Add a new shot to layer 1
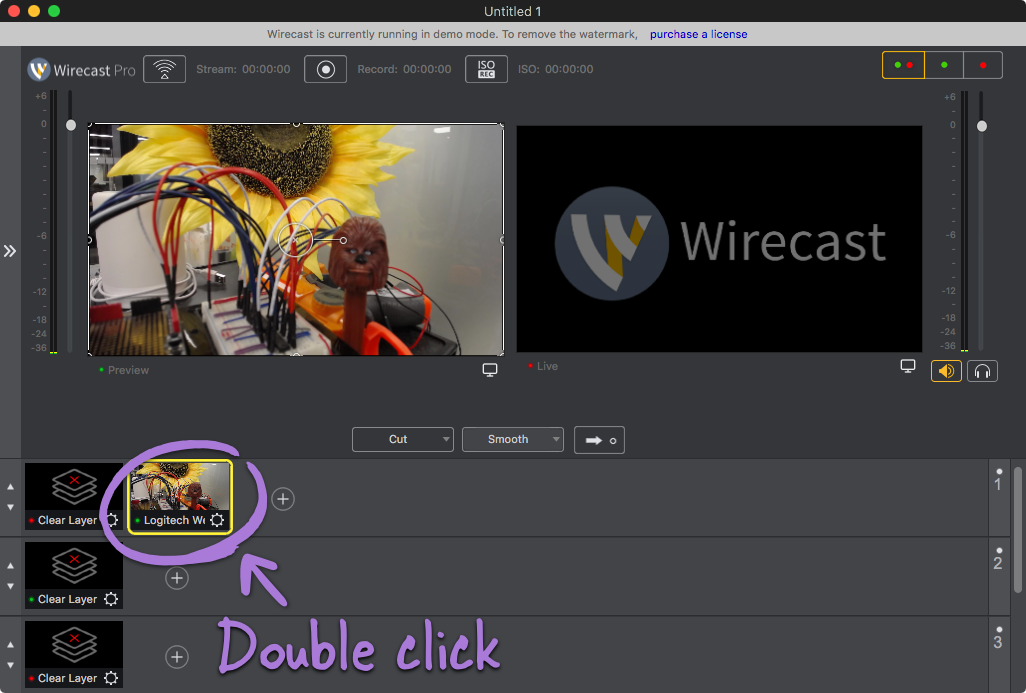 (283, 499)
